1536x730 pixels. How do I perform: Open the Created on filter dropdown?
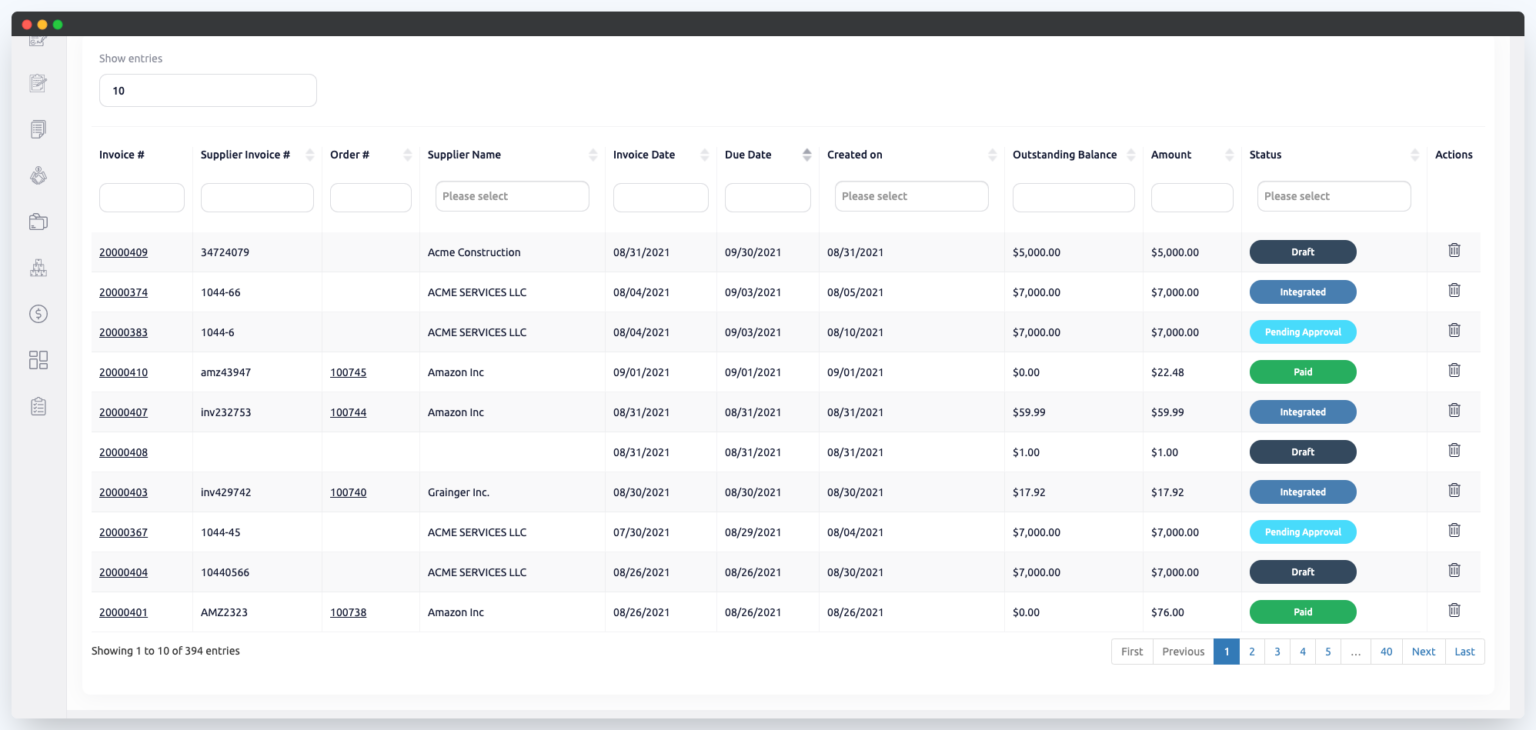tap(911, 196)
